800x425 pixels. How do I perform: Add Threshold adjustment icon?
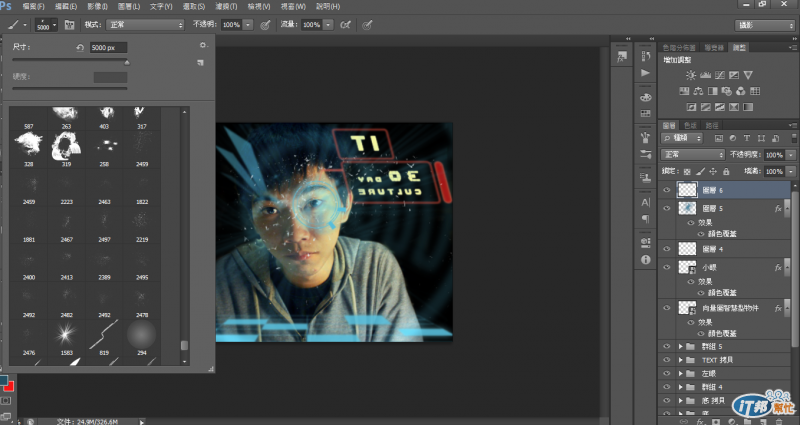tap(720, 107)
